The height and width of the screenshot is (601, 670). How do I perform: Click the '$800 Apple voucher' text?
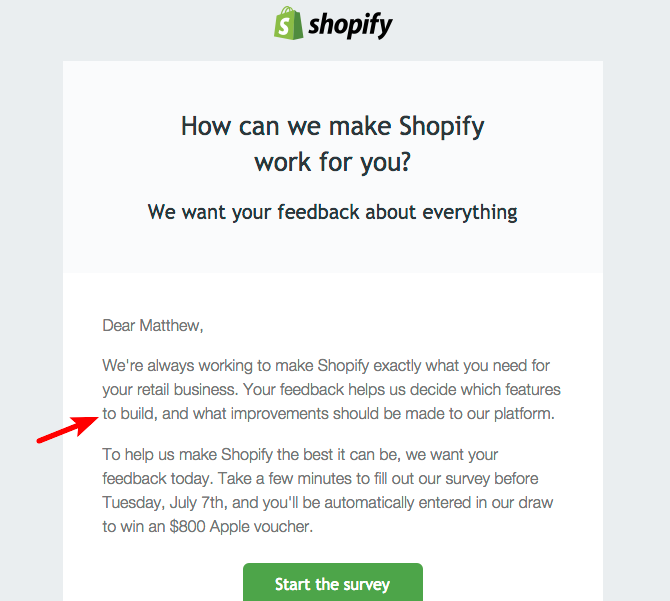pyautogui.click(x=241, y=527)
